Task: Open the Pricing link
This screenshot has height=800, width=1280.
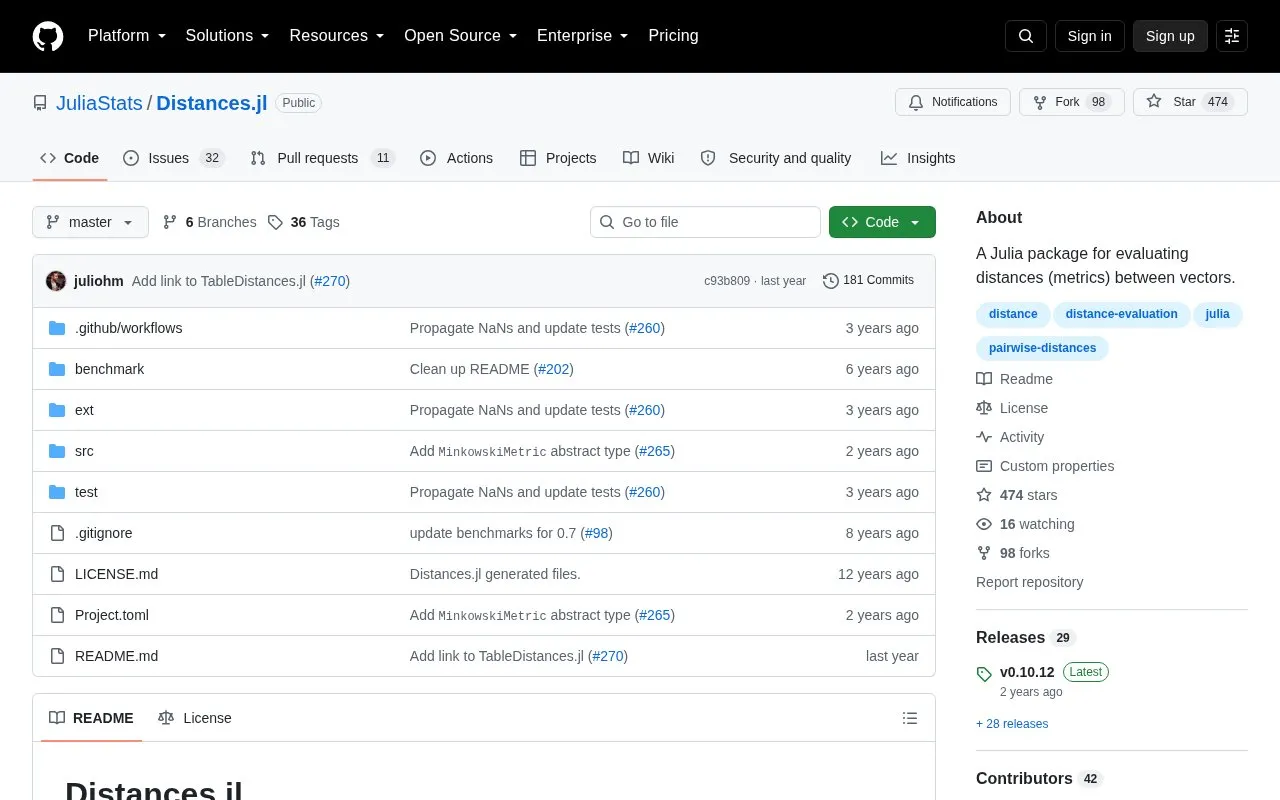Action: coord(673,36)
